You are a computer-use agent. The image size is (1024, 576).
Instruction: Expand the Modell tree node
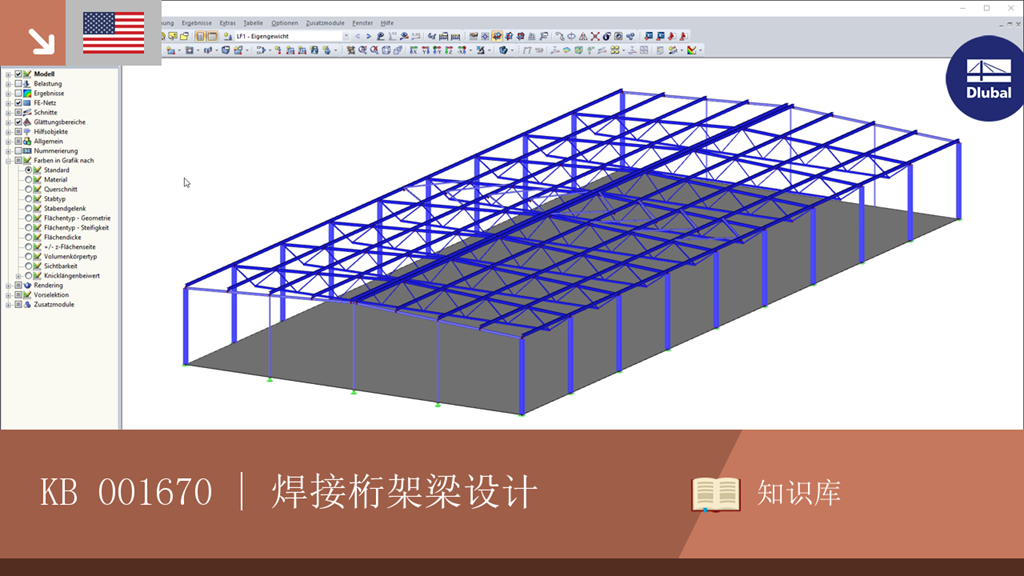[8, 74]
